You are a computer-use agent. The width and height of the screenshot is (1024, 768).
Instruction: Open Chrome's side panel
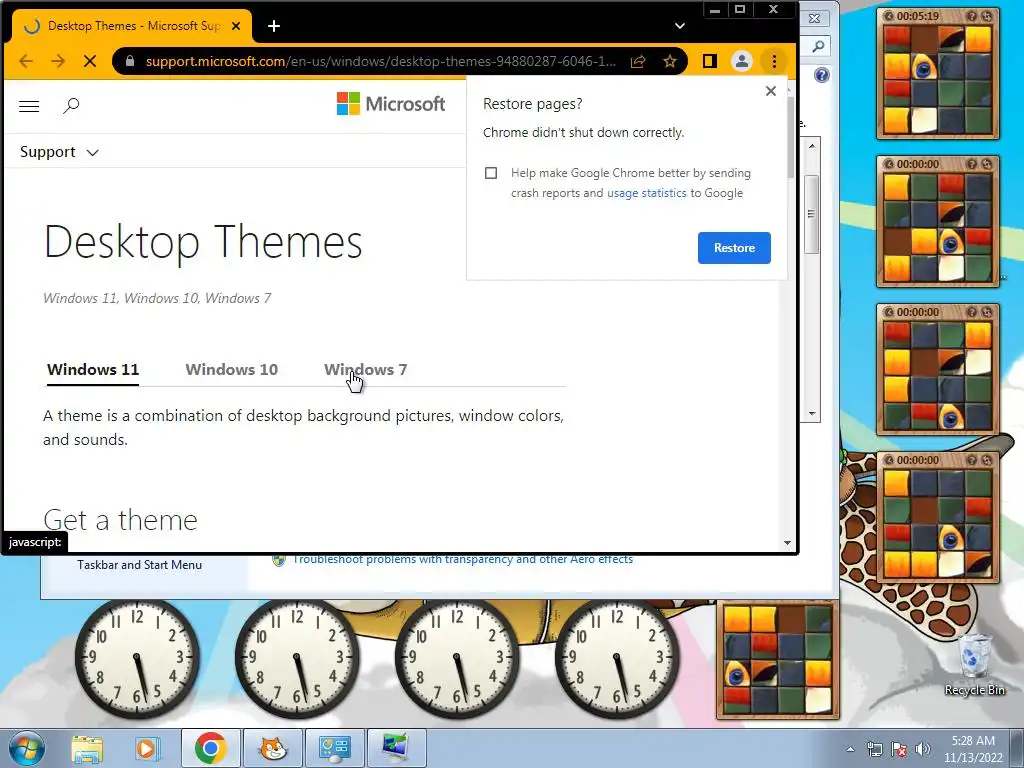click(x=709, y=61)
